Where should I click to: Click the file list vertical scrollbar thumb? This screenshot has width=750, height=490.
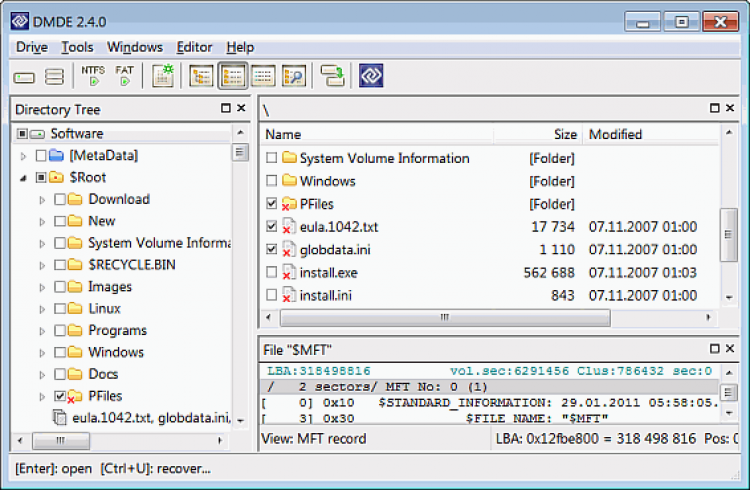(728, 234)
